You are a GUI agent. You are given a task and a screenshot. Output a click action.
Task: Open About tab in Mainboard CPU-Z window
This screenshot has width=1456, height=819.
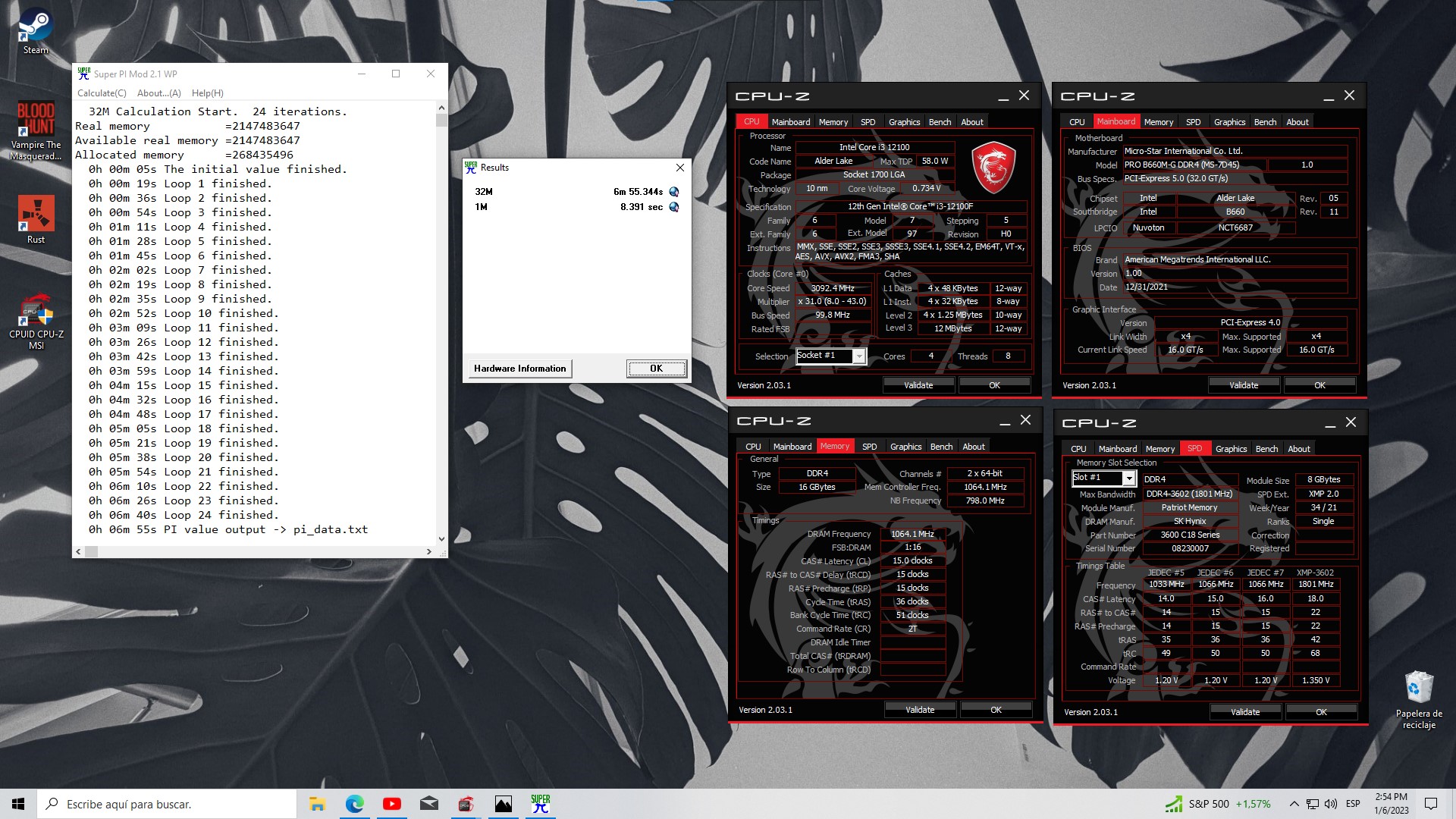point(1297,121)
